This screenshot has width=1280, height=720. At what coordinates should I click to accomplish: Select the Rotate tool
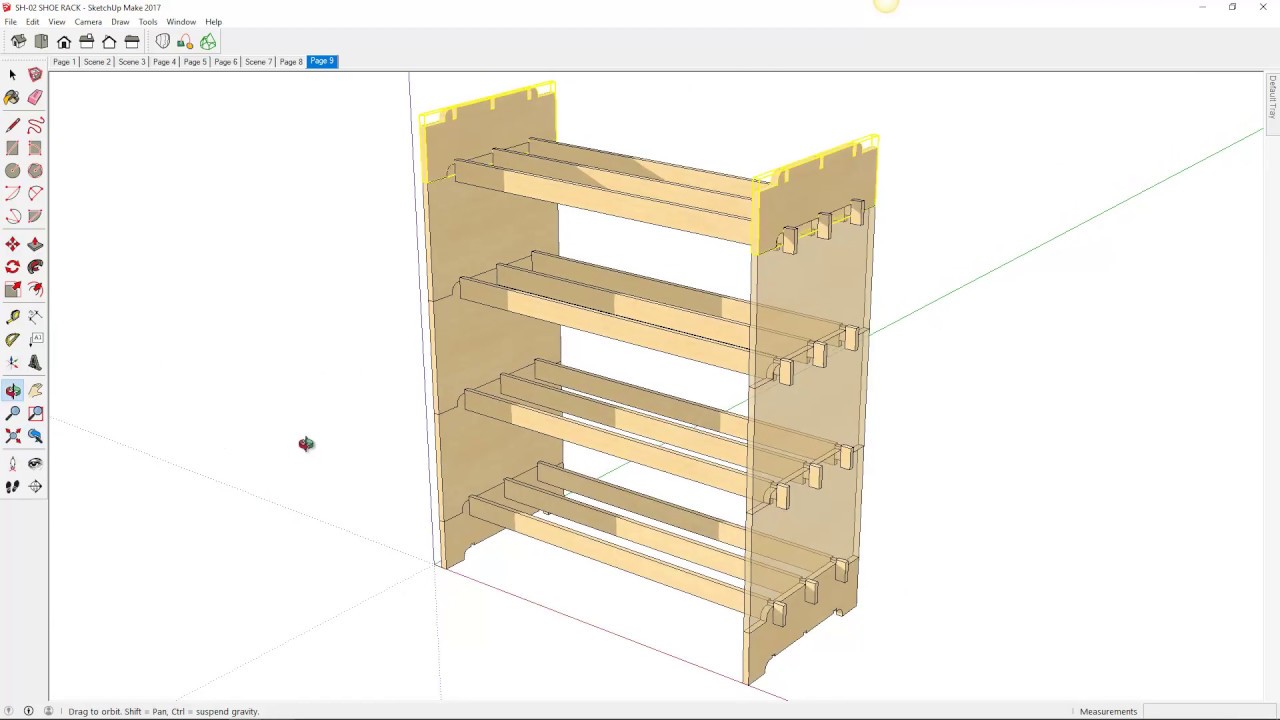(x=12, y=267)
